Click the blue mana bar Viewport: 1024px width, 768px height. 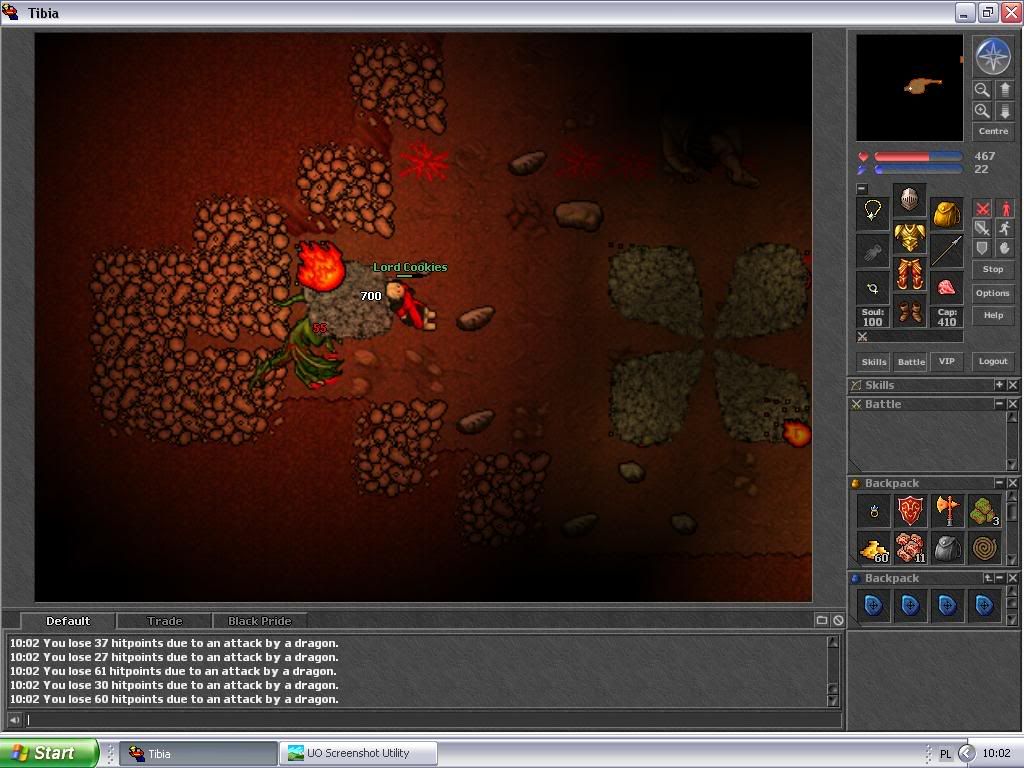point(918,170)
